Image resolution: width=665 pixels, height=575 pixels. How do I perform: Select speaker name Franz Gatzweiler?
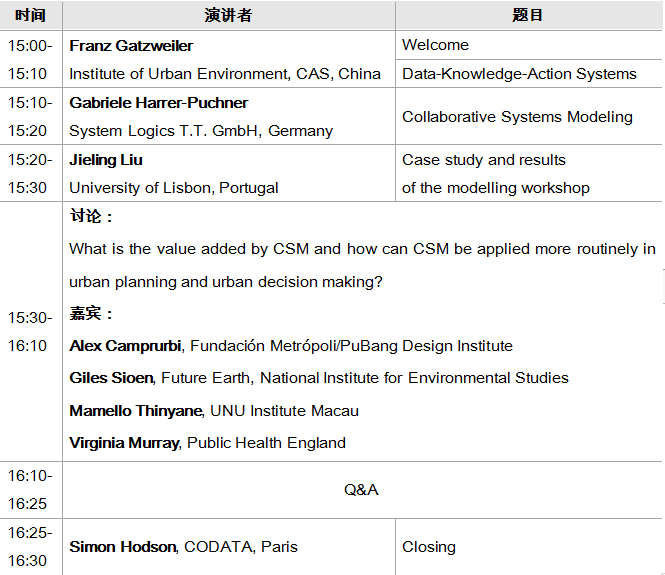(131, 46)
